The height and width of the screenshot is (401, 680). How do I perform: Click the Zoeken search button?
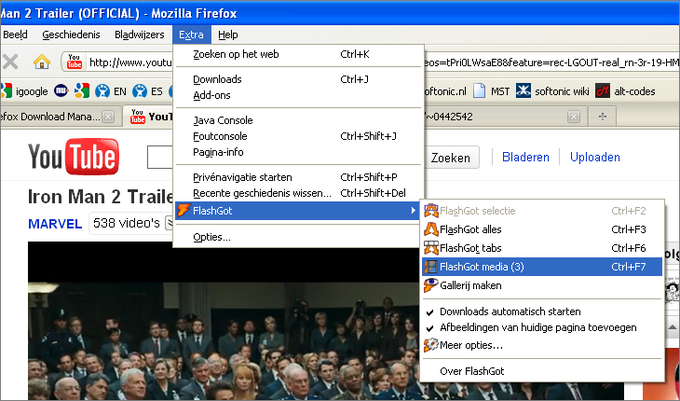pos(451,157)
